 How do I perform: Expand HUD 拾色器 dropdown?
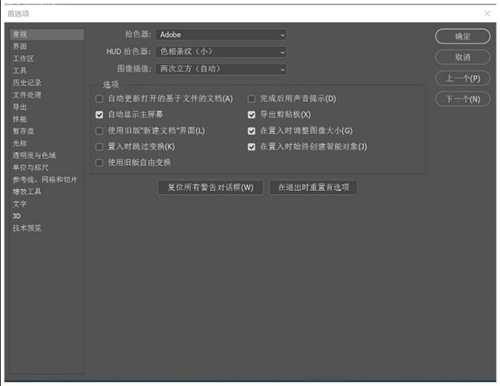(x=222, y=52)
